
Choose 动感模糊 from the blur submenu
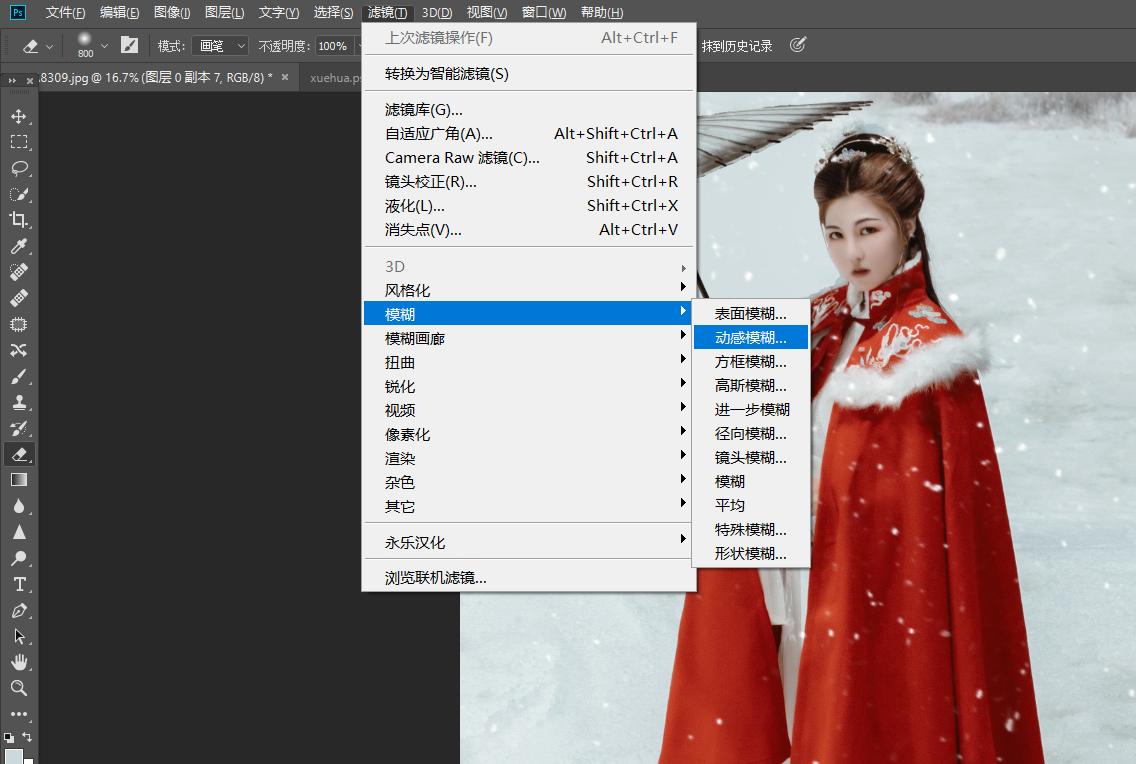click(x=750, y=338)
